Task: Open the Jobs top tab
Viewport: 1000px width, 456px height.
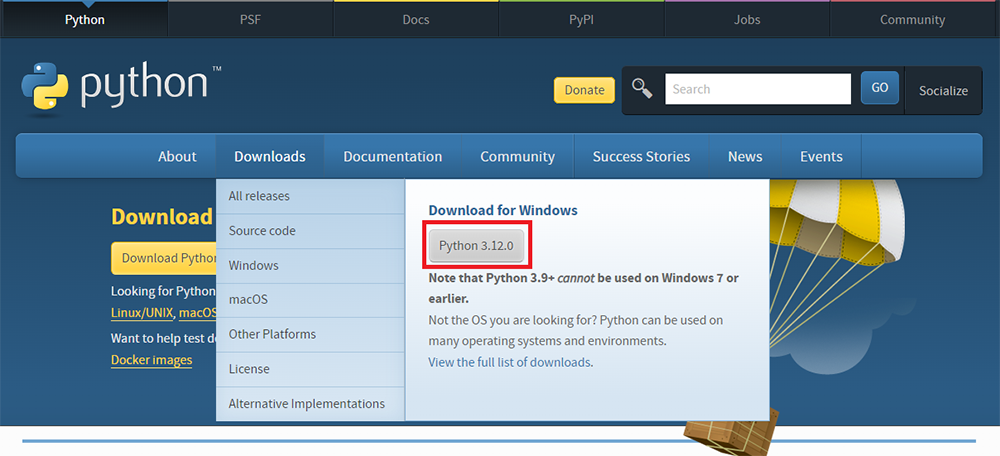Action: point(747,20)
